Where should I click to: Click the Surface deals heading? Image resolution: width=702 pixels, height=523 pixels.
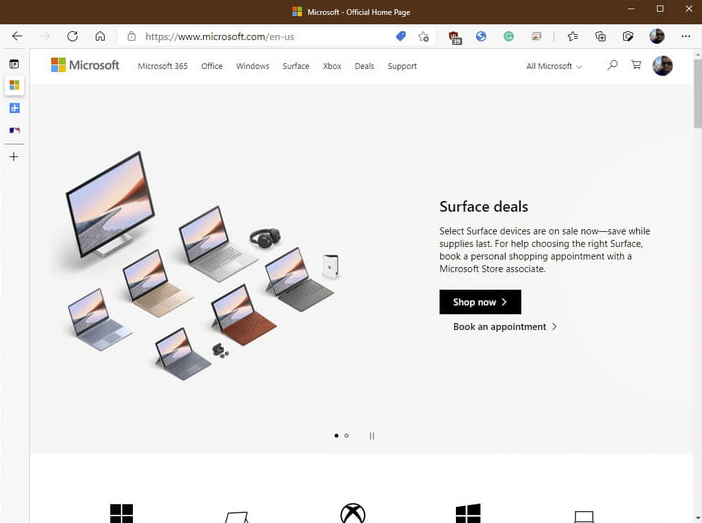(484, 206)
